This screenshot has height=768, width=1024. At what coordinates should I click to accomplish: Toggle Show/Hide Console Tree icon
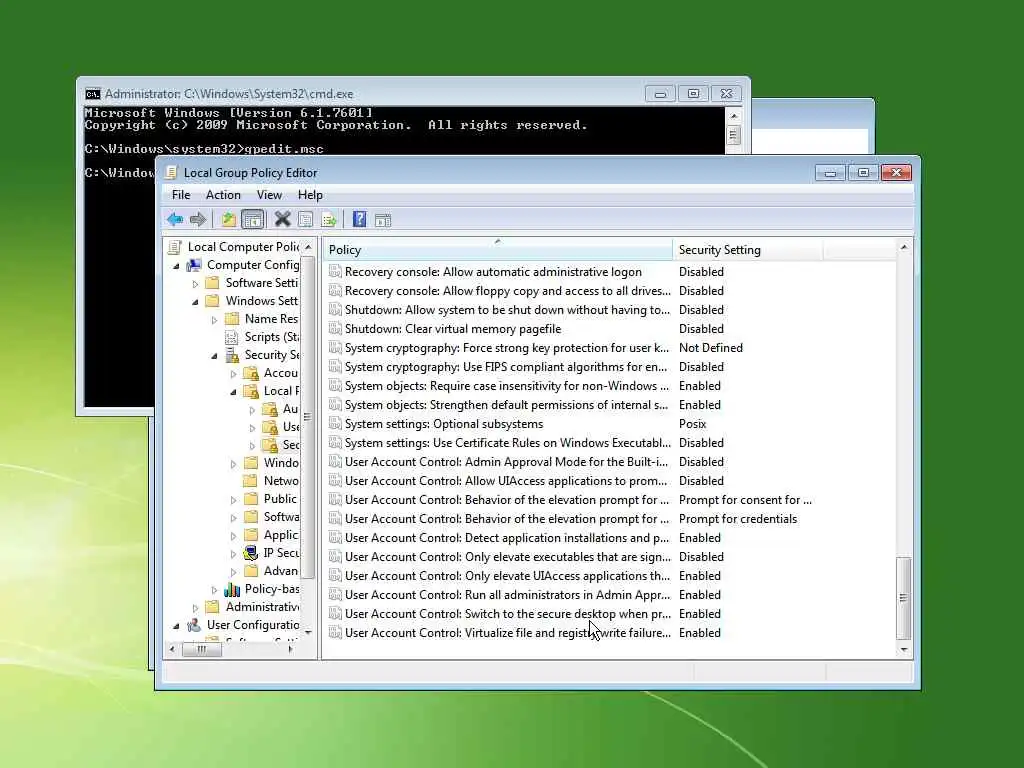click(253, 219)
